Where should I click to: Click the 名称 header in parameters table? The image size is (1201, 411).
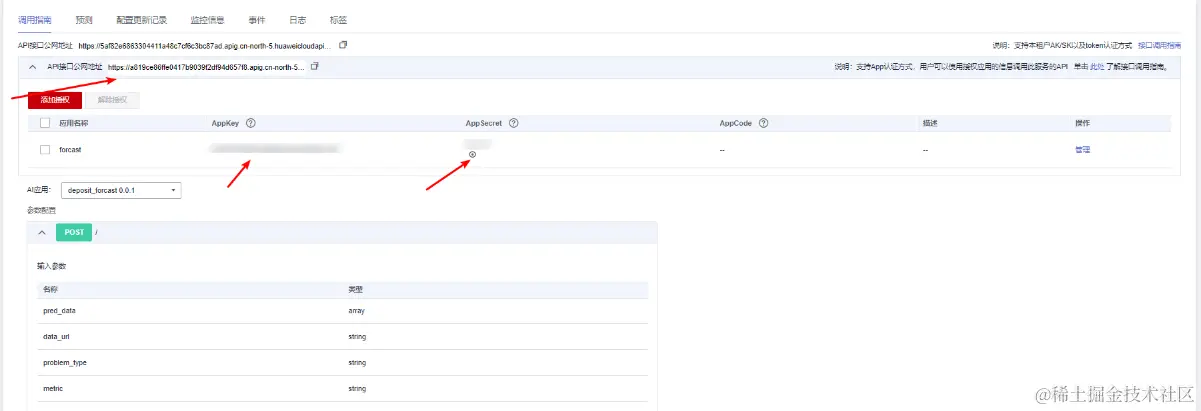pyautogui.click(x=51, y=289)
